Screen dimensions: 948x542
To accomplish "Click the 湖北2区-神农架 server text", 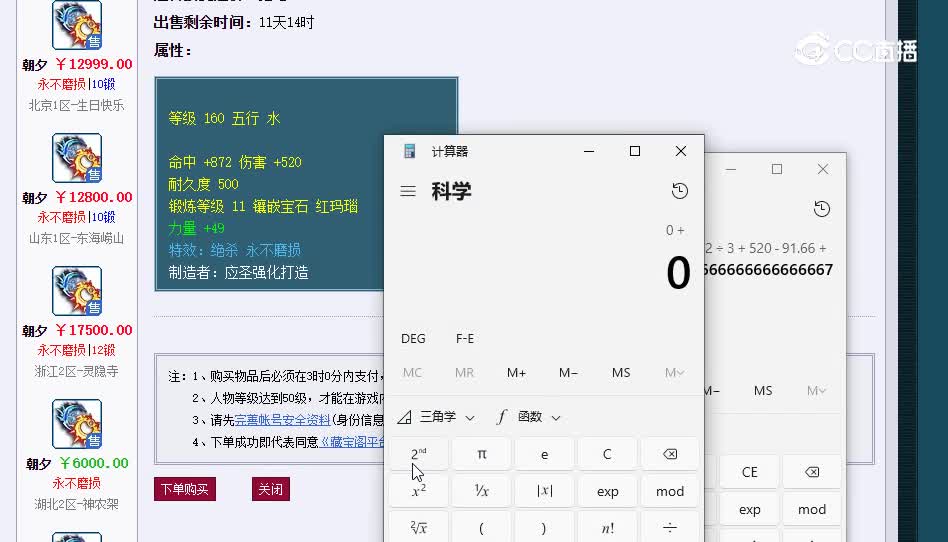I will (77, 504).
